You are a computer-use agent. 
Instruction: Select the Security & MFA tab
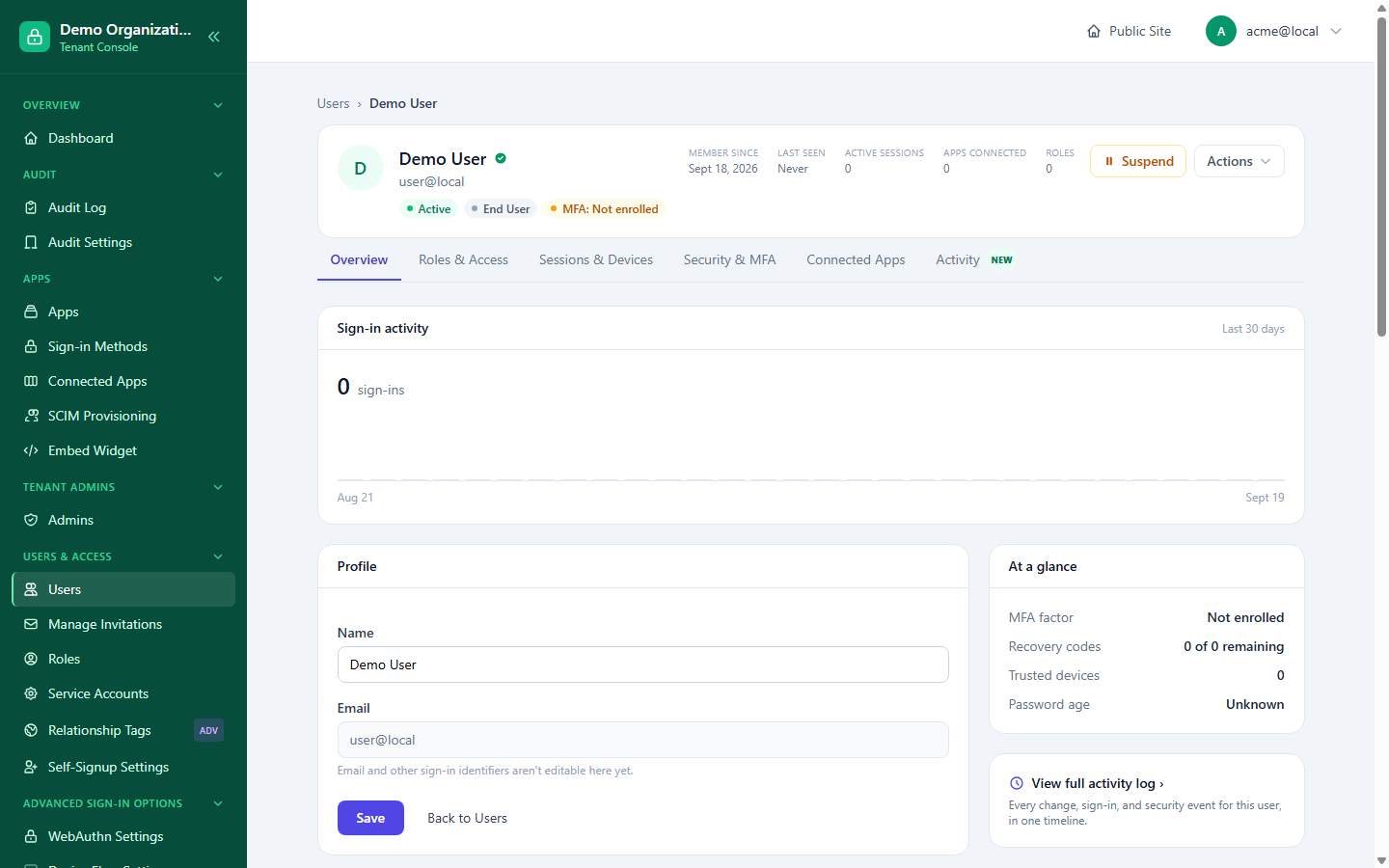point(729,259)
